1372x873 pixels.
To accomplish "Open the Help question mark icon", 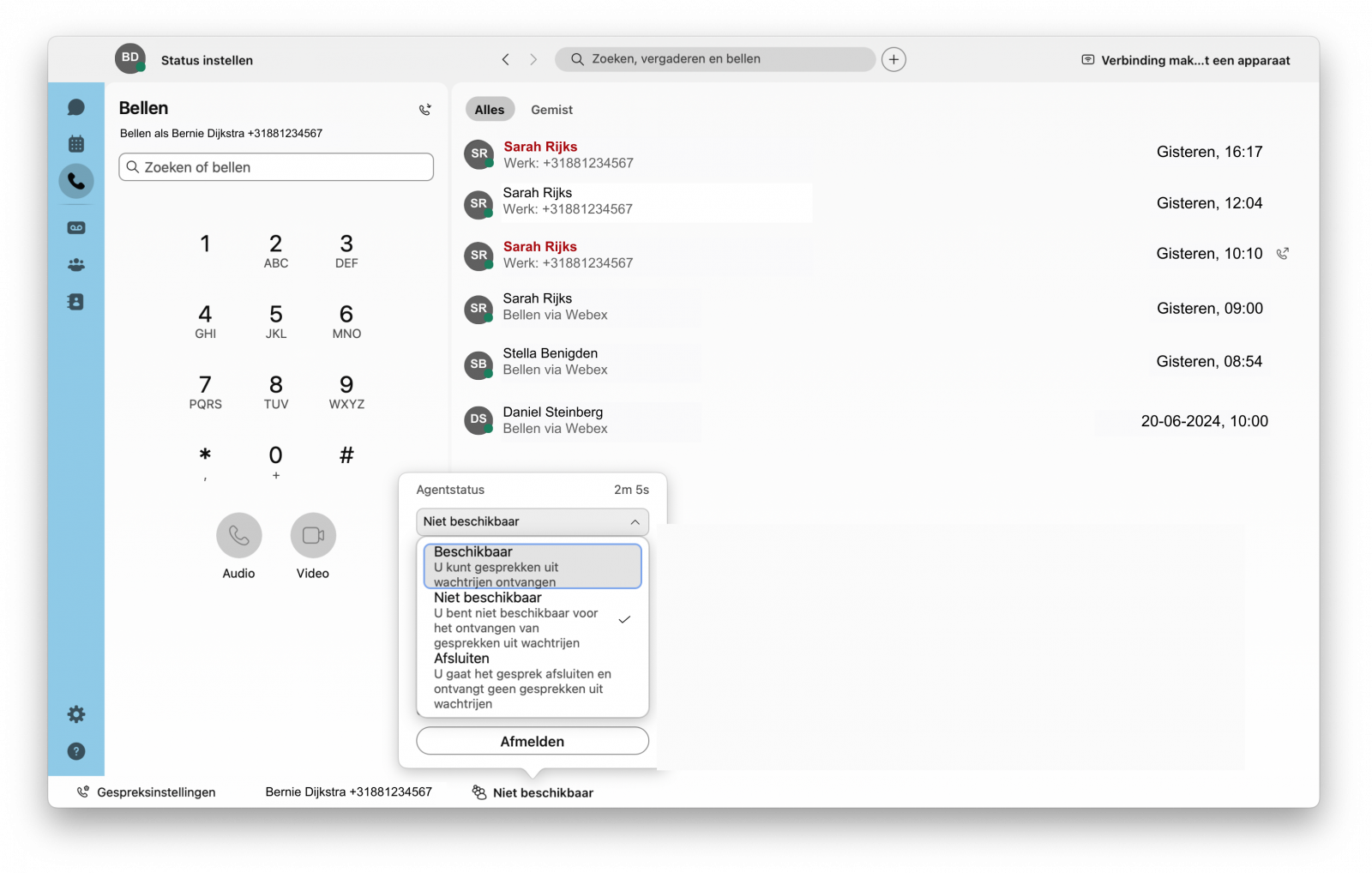I will pos(76,751).
